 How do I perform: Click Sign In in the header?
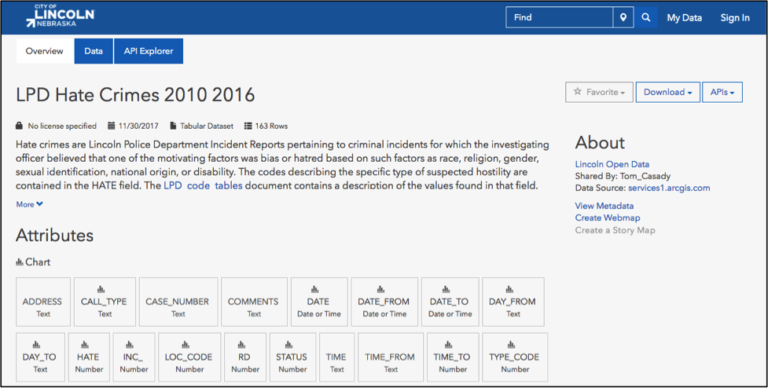(735, 18)
